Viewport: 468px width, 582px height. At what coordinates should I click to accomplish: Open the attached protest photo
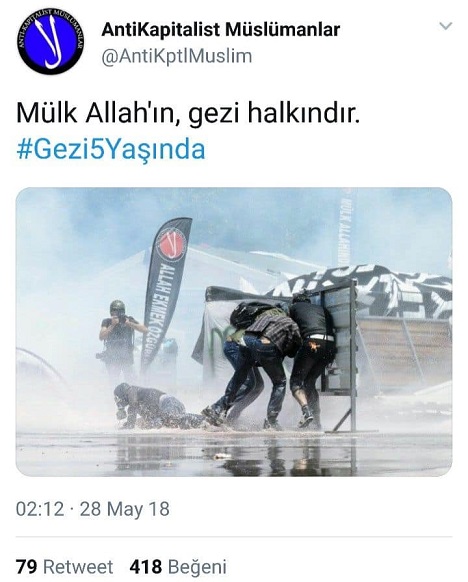(234, 332)
